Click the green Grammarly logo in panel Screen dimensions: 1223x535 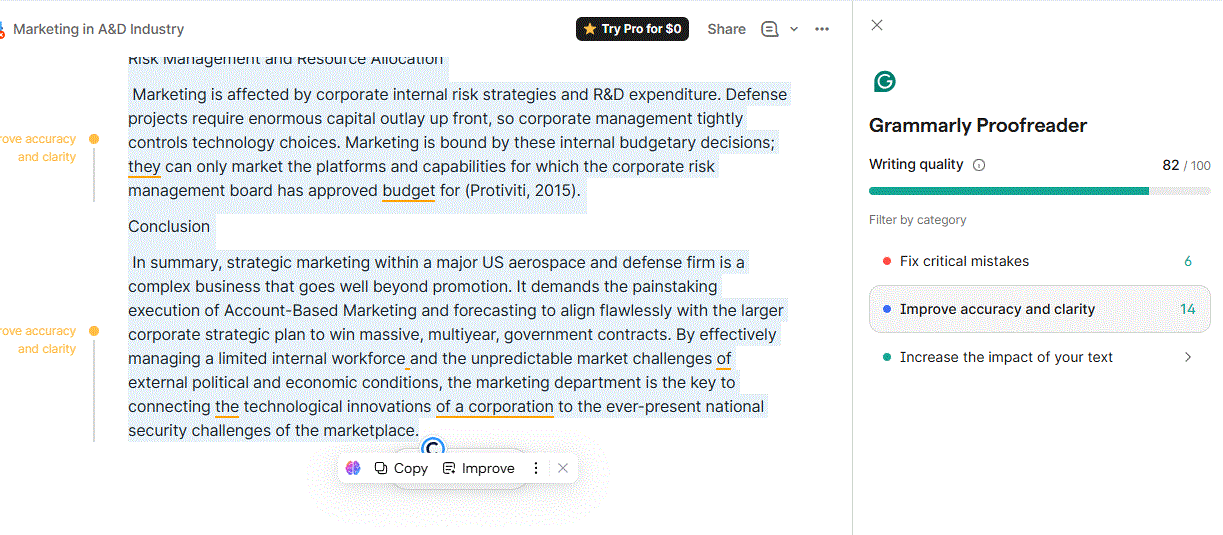(884, 82)
